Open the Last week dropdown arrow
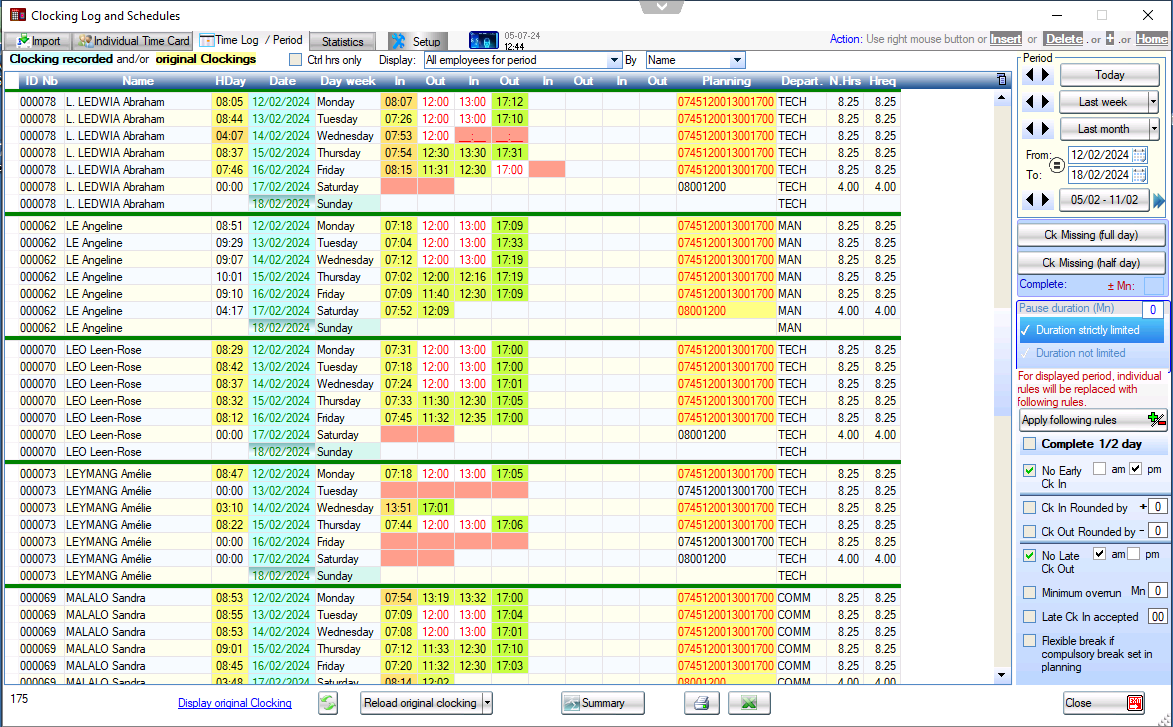1173x727 pixels. click(1153, 102)
